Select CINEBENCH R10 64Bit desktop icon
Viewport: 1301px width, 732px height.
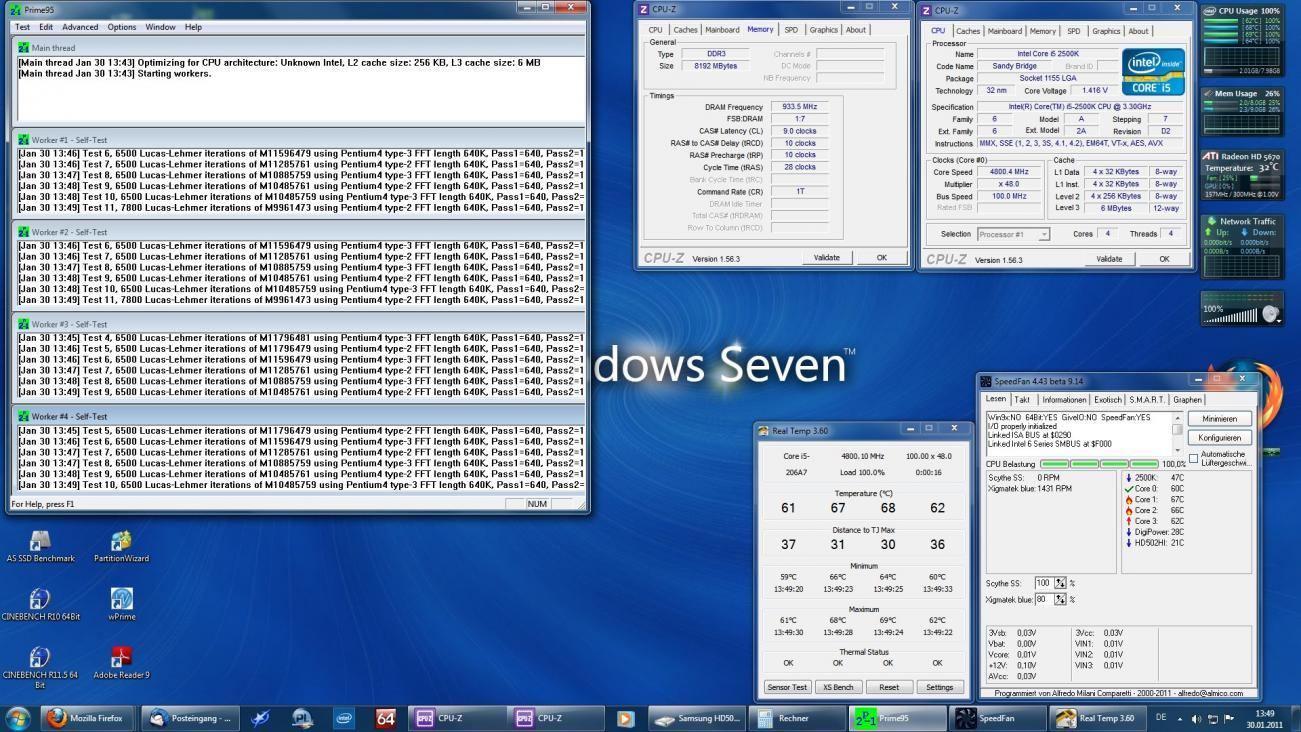(x=40, y=605)
